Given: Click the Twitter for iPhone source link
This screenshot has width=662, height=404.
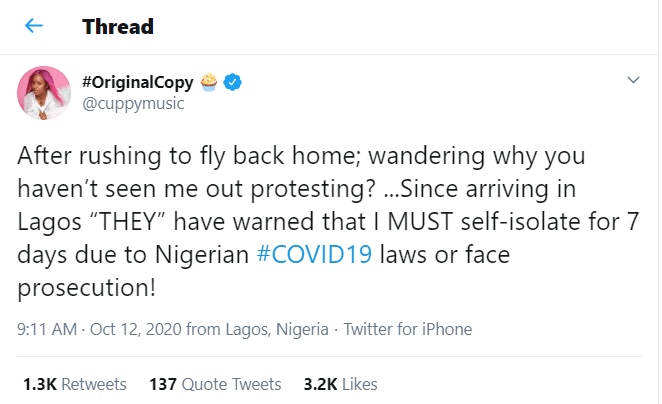Looking at the screenshot, I should pos(410,328).
